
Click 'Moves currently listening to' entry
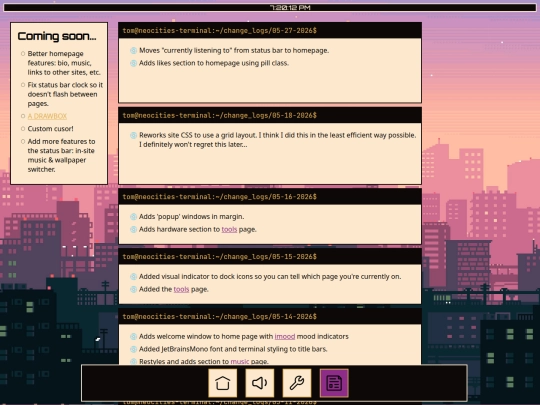click(234, 51)
